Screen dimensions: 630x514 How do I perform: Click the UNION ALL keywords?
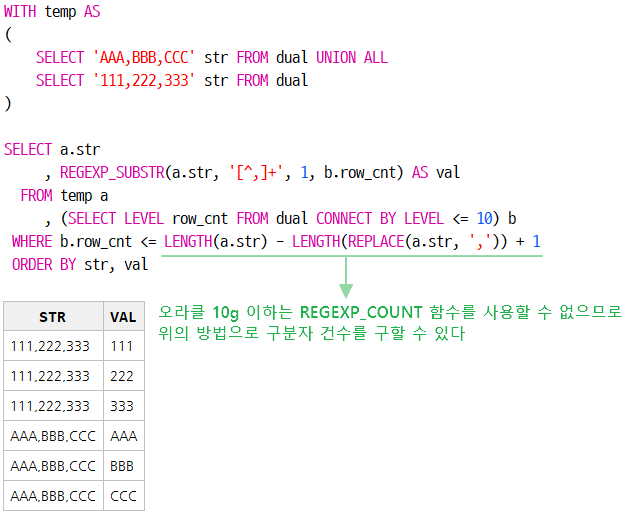(352, 57)
